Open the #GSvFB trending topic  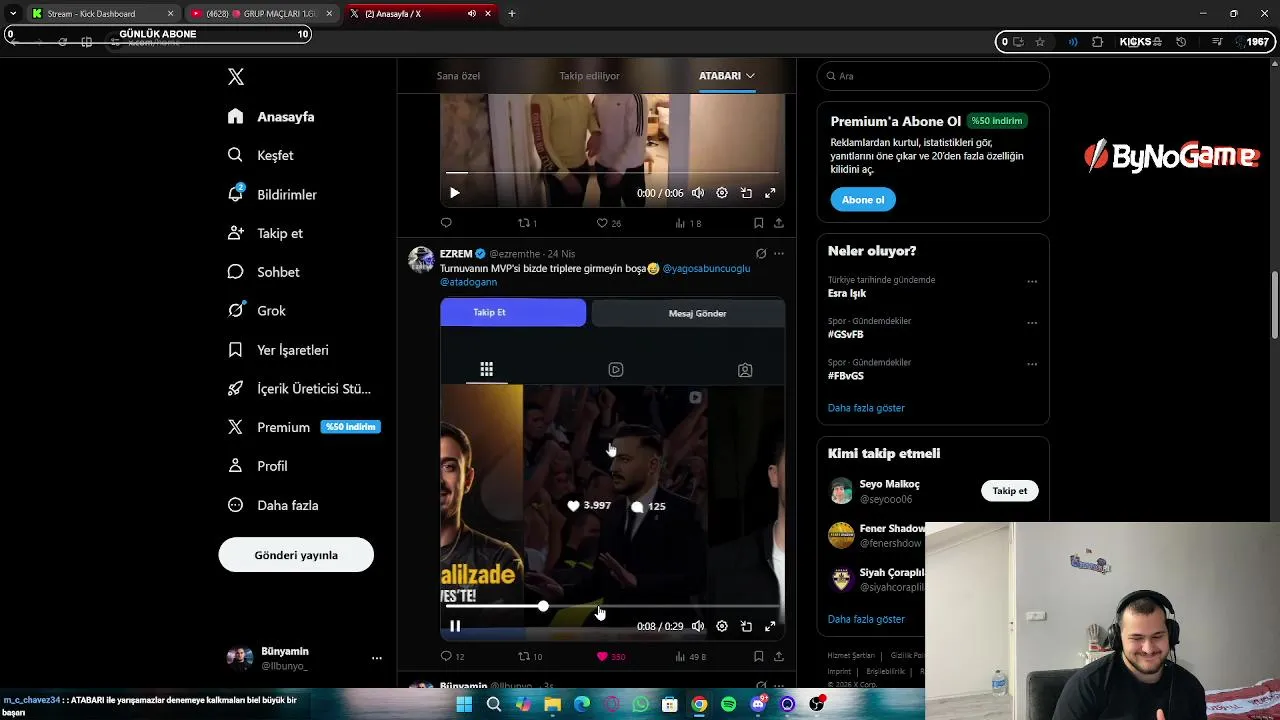coord(845,335)
